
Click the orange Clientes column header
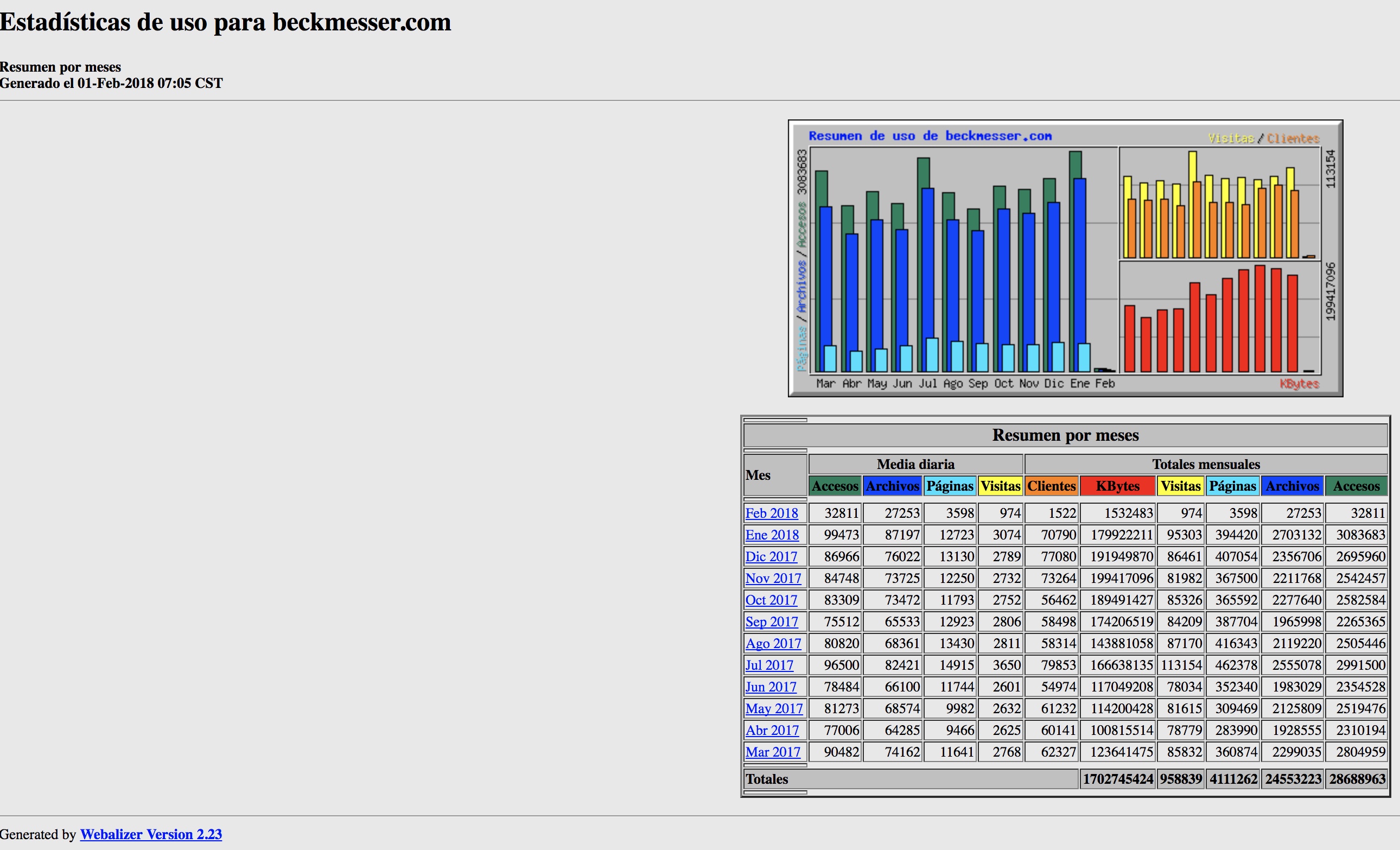click(1051, 486)
